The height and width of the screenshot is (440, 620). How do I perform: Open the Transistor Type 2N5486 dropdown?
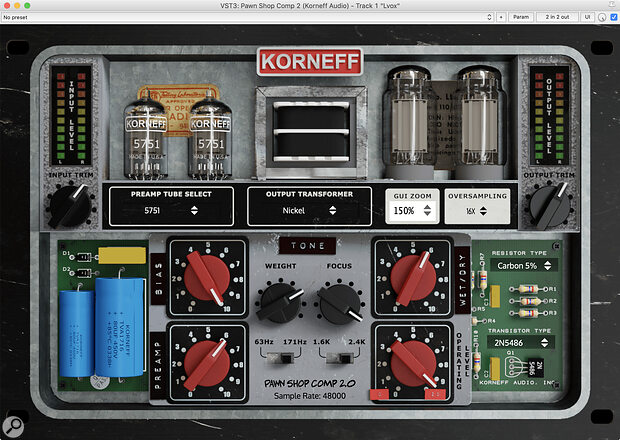click(x=522, y=343)
